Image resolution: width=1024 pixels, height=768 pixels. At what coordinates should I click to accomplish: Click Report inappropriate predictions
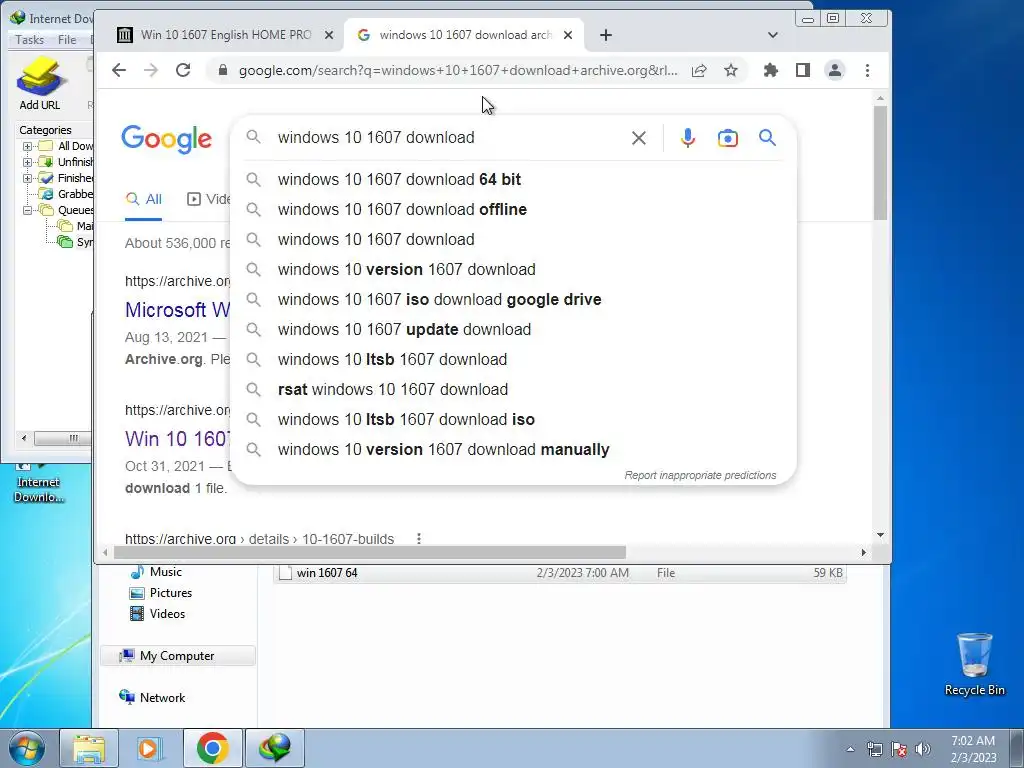click(700, 475)
